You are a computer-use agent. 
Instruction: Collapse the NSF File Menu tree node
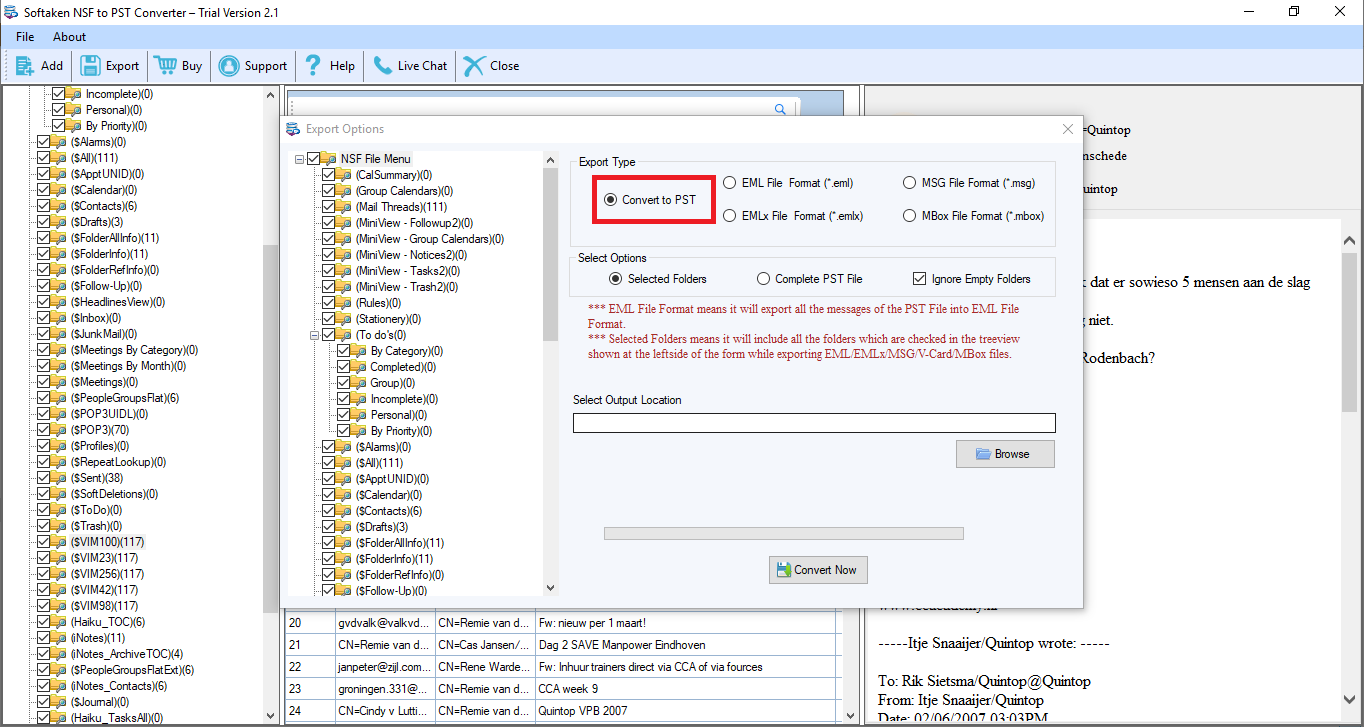(299, 158)
